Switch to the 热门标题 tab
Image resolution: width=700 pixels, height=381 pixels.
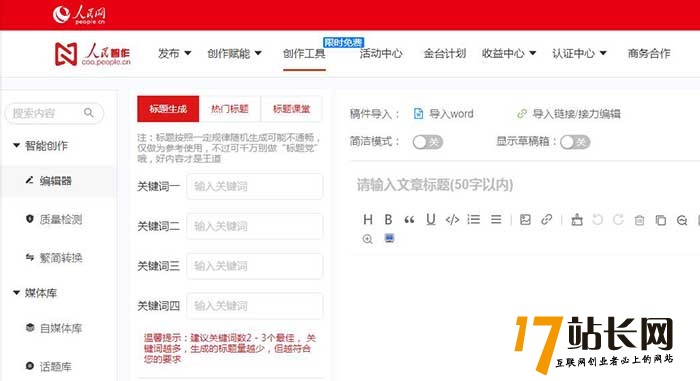click(229, 109)
